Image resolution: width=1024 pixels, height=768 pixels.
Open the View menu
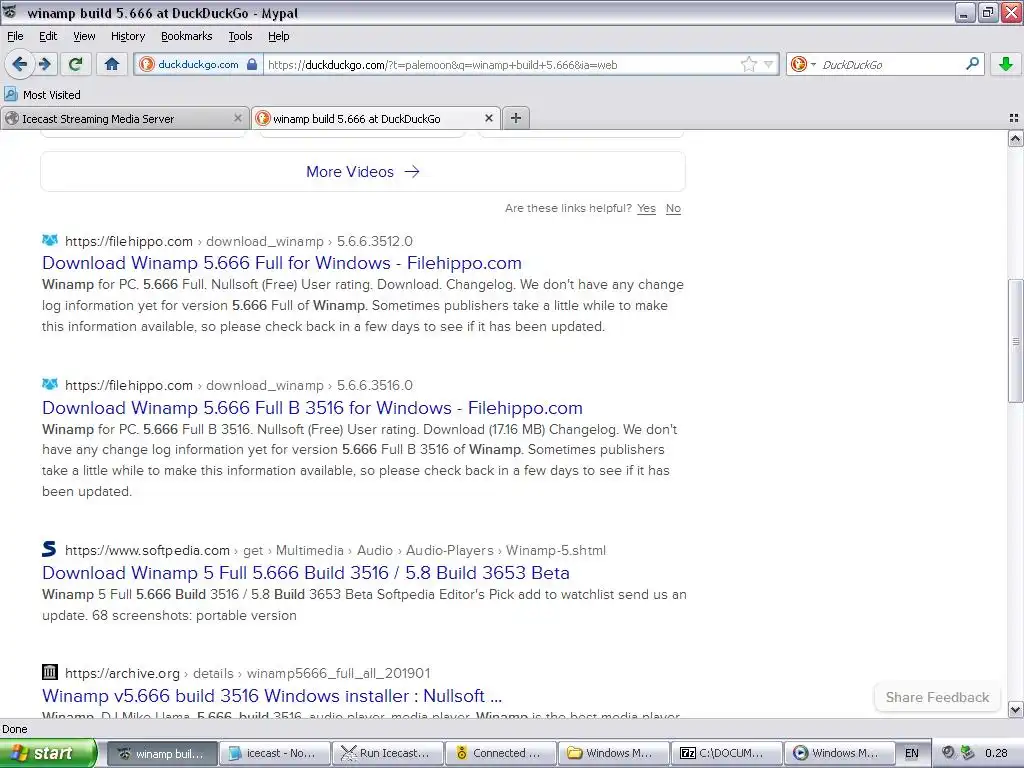pyautogui.click(x=84, y=36)
